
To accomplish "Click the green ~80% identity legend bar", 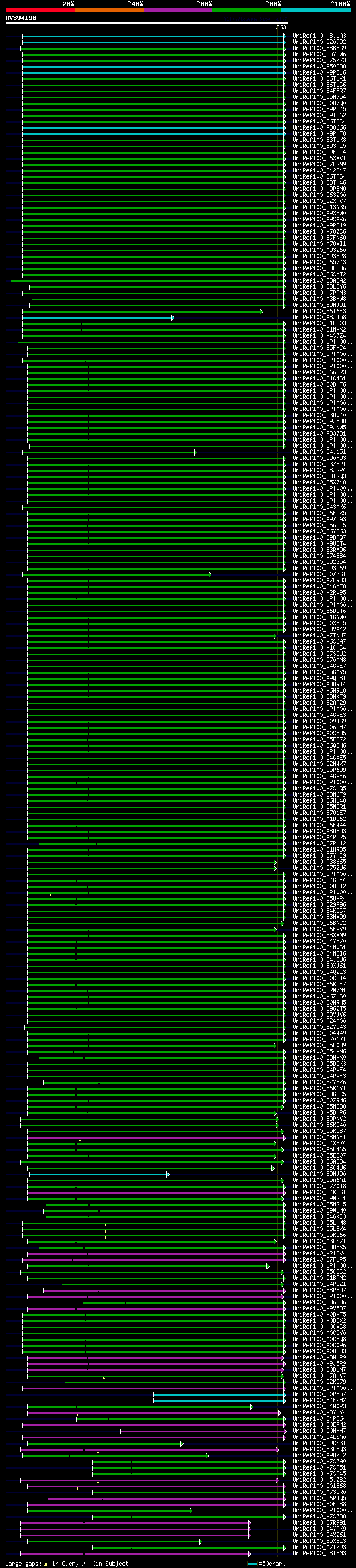I will pos(247,10).
